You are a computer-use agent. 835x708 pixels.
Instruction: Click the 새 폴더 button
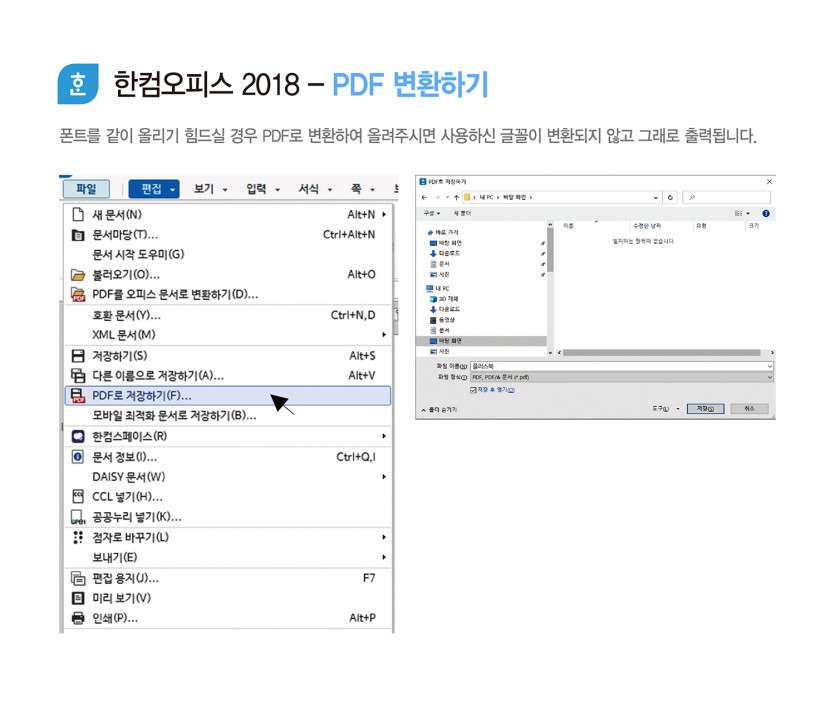coord(462,213)
